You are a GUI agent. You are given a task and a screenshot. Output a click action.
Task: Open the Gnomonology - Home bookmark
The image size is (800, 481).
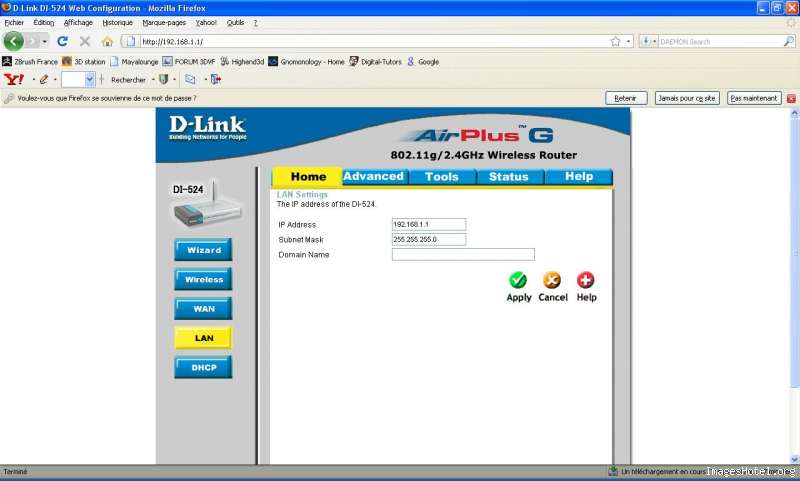(x=306, y=61)
